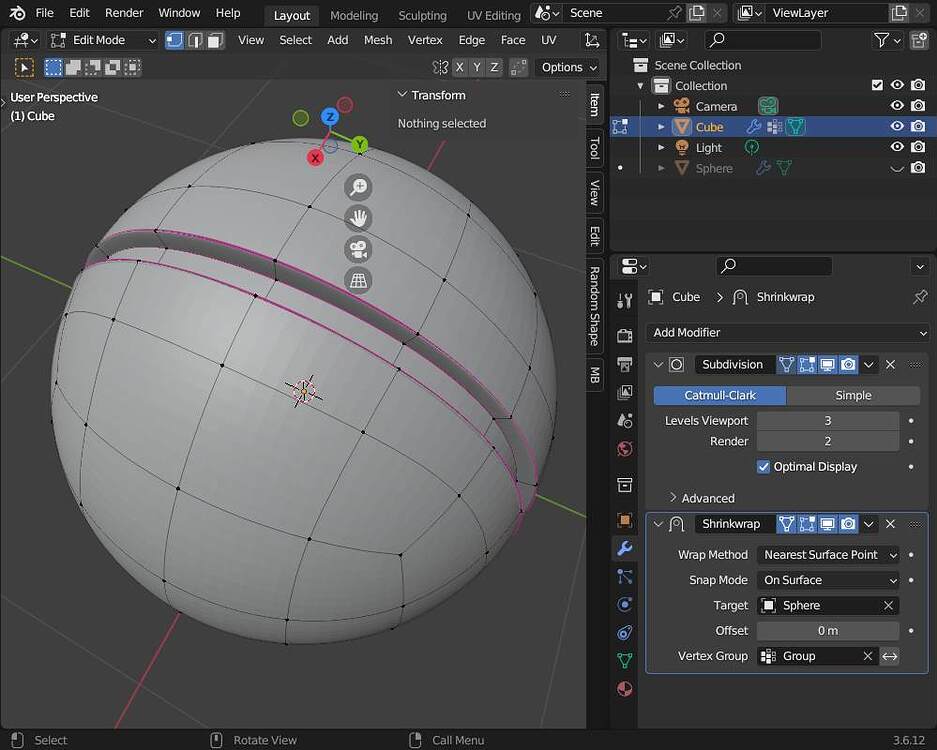Viewport: 937px width, 750px height.
Task: Open Object properties orange square icon
Action: coord(624,520)
